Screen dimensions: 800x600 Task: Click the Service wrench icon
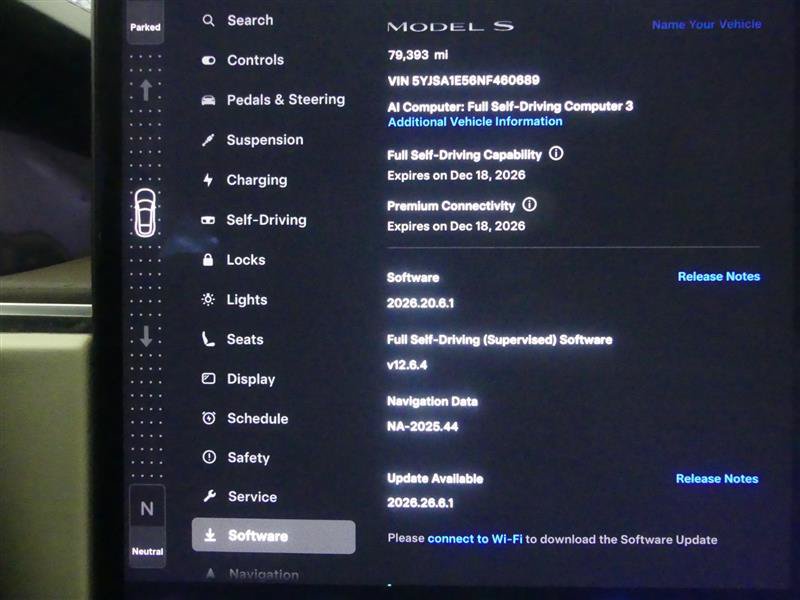(209, 496)
